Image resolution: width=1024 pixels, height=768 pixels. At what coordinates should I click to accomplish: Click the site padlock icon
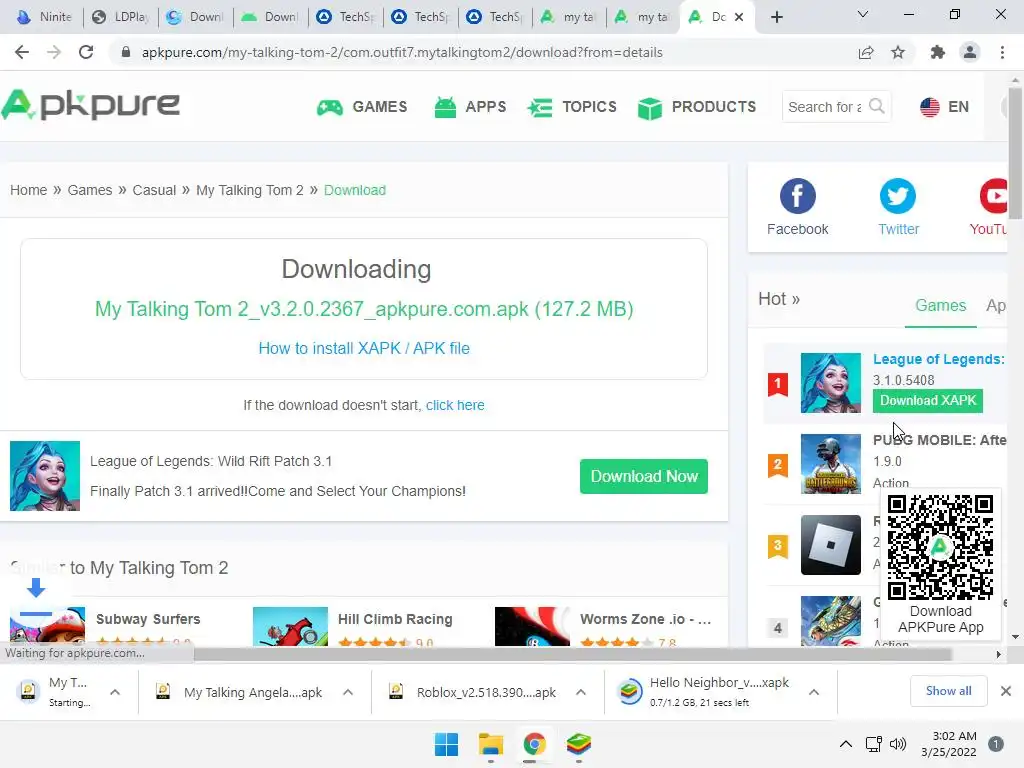126,52
